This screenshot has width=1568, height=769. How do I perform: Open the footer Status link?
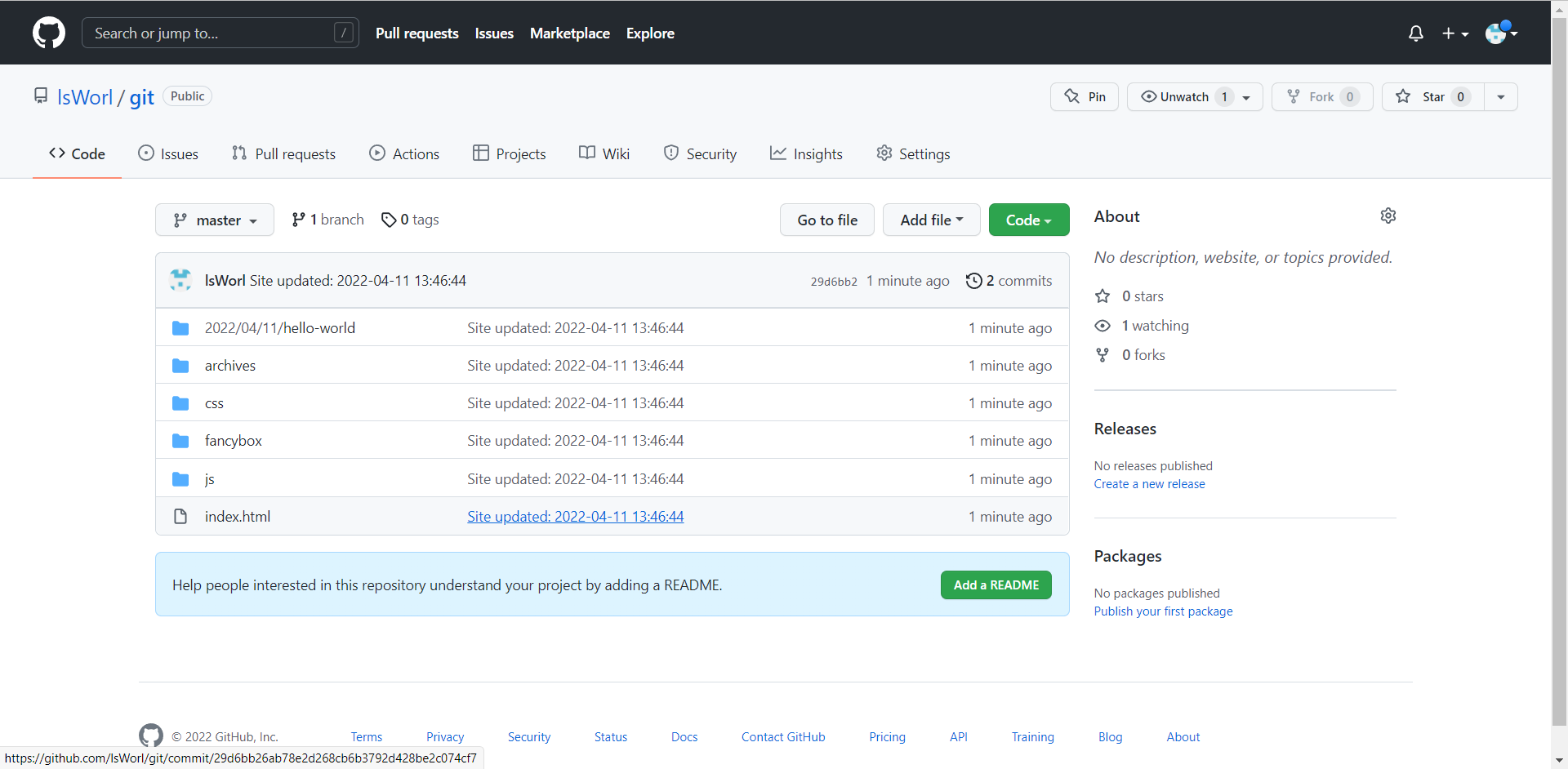tap(611, 737)
